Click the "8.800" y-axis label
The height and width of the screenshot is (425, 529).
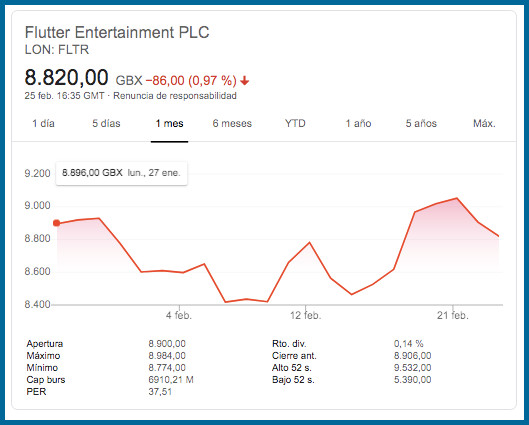click(x=37, y=239)
